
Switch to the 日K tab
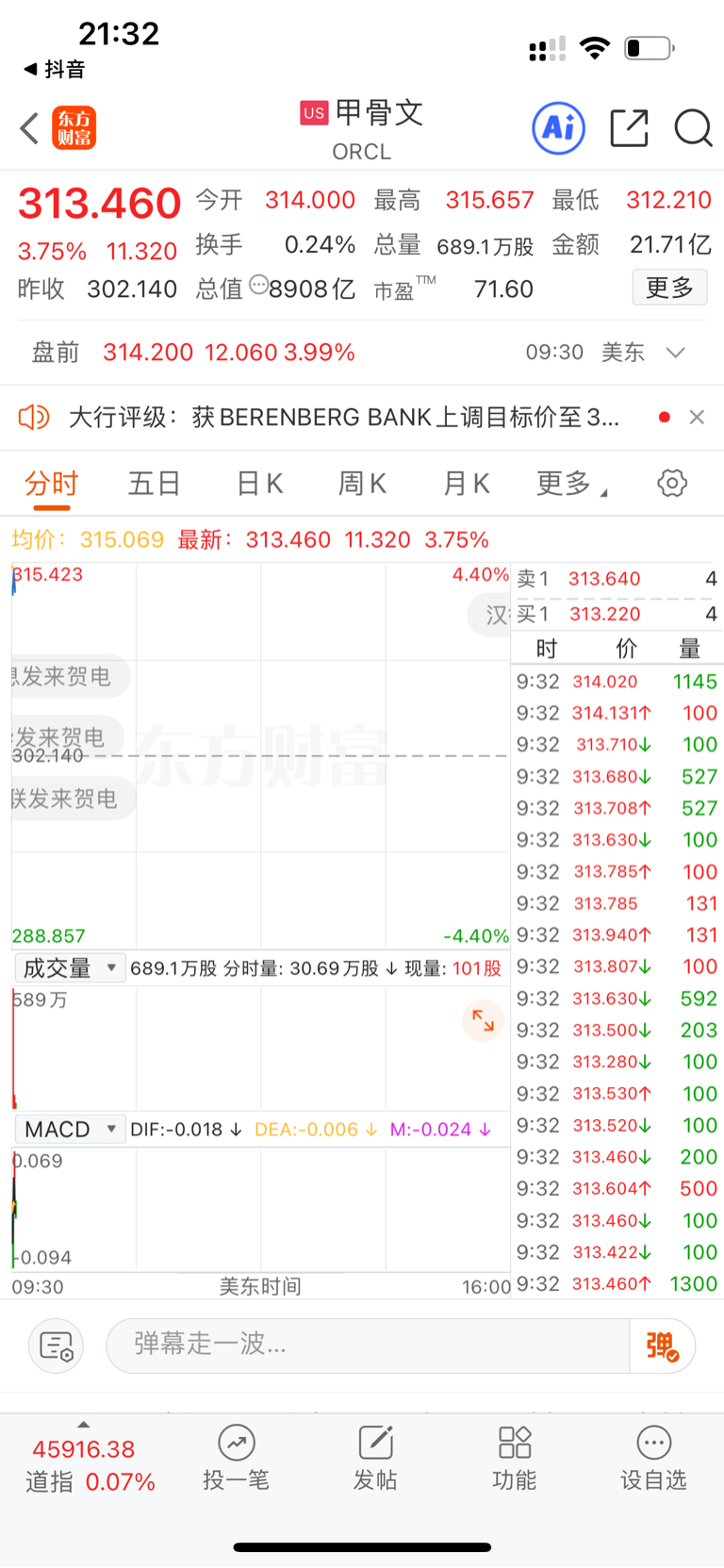click(259, 484)
